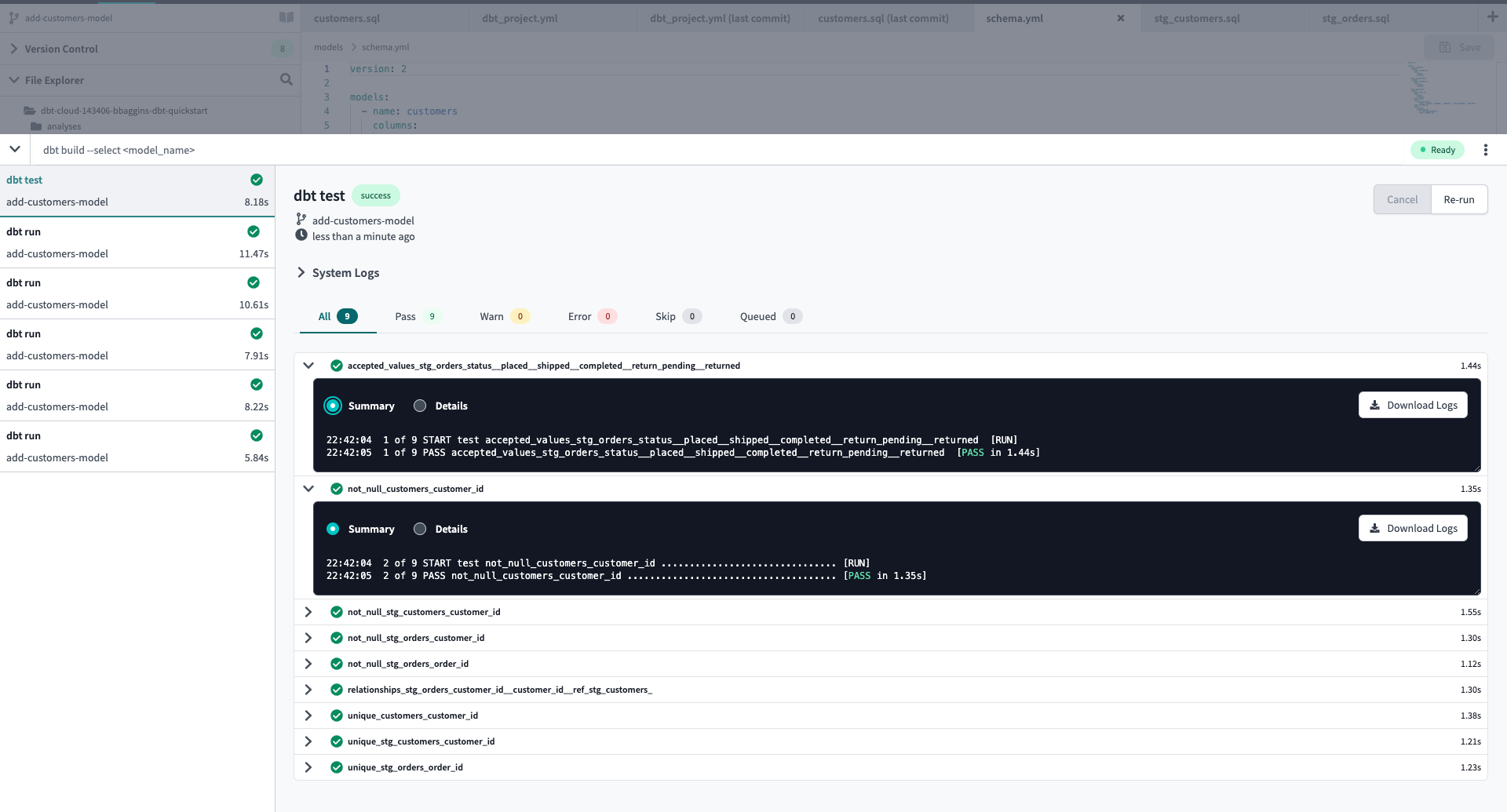Image resolution: width=1507 pixels, height=812 pixels.
Task: Click the analyses folder icon
Action: [x=36, y=126]
